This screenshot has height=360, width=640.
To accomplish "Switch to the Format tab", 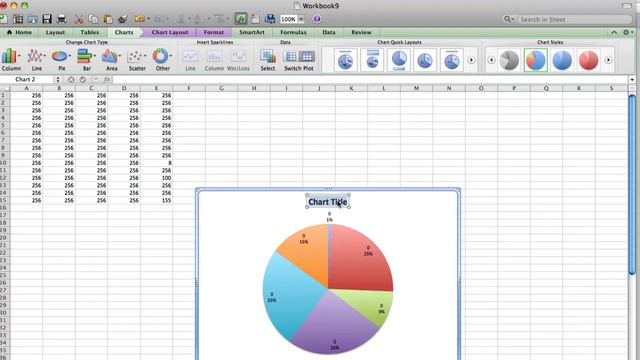I will pos(213,32).
